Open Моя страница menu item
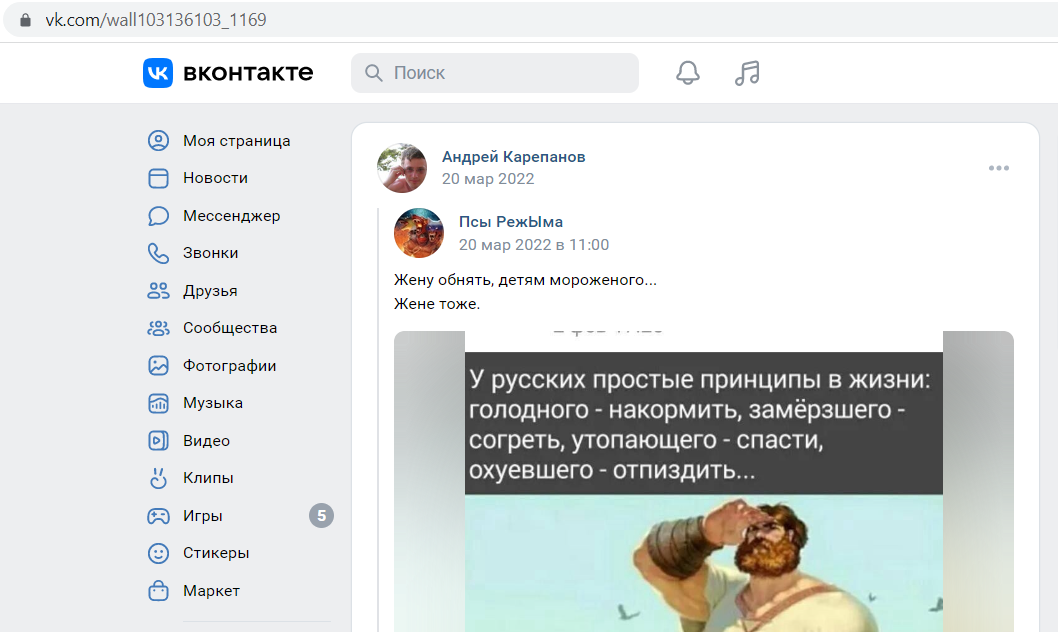Viewport: 1058px width, 632px height. pyautogui.click(x=236, y=140)
